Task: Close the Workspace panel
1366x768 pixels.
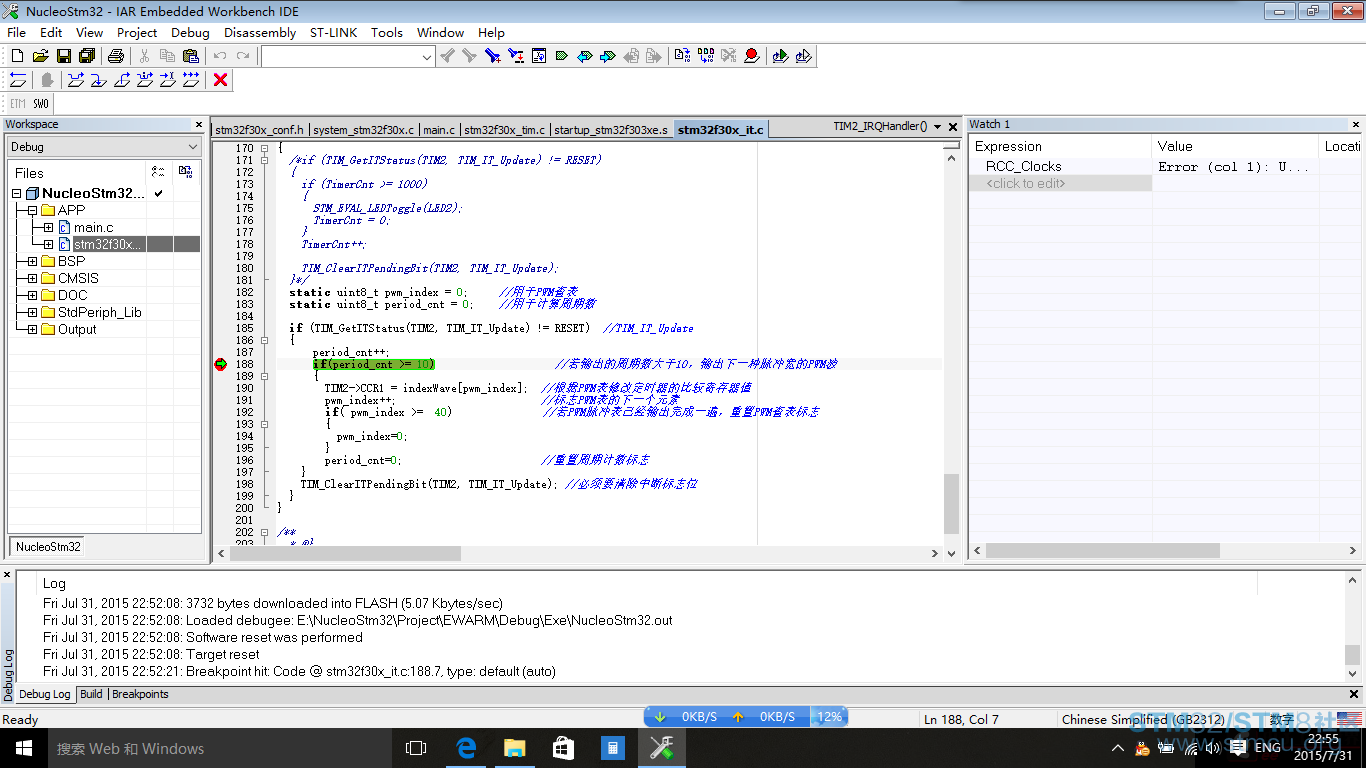Action: click(x=198, y=124)
